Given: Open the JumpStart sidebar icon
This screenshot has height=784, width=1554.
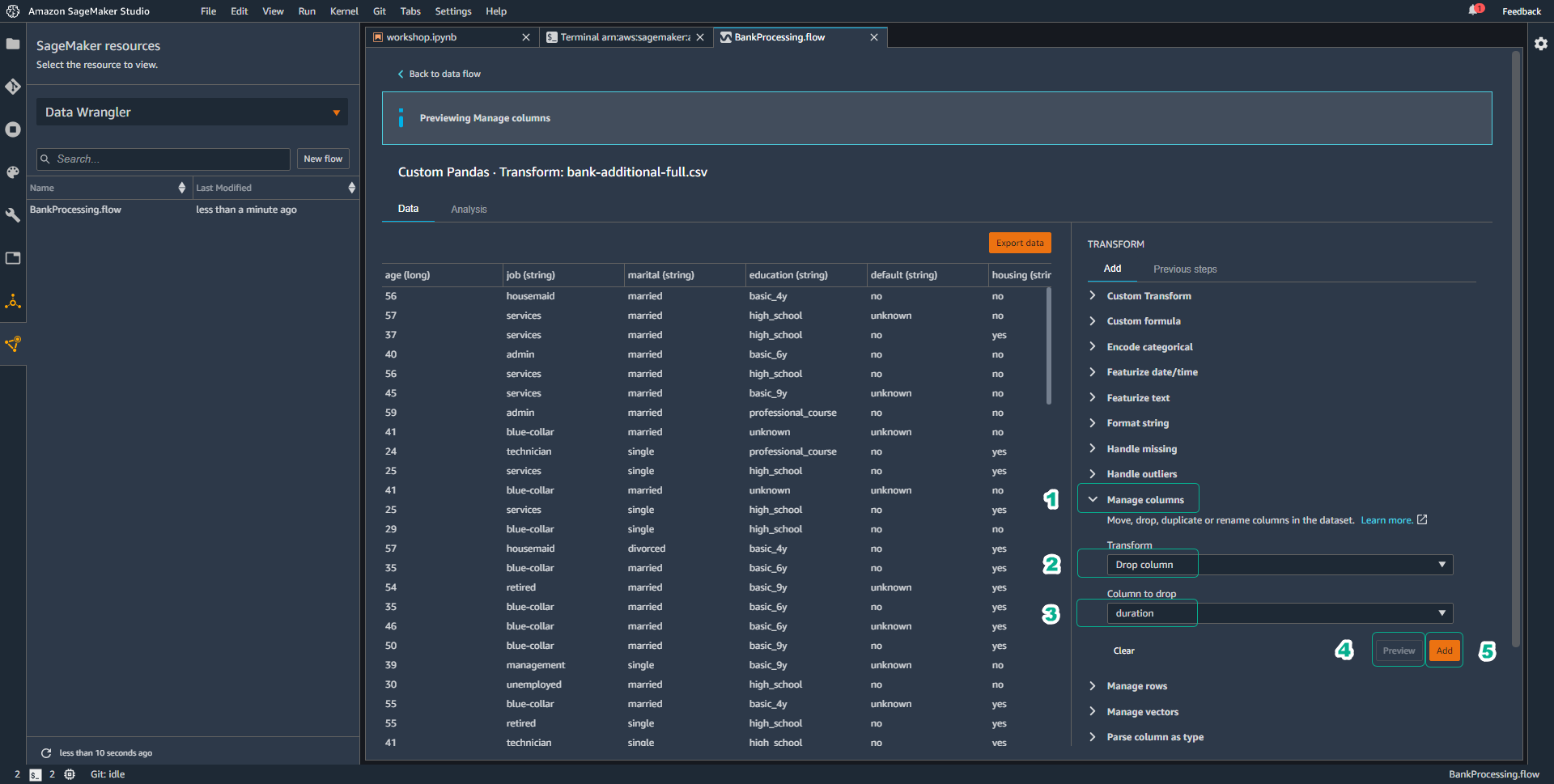Looking at the screenshot, I should tap(13, 302).
